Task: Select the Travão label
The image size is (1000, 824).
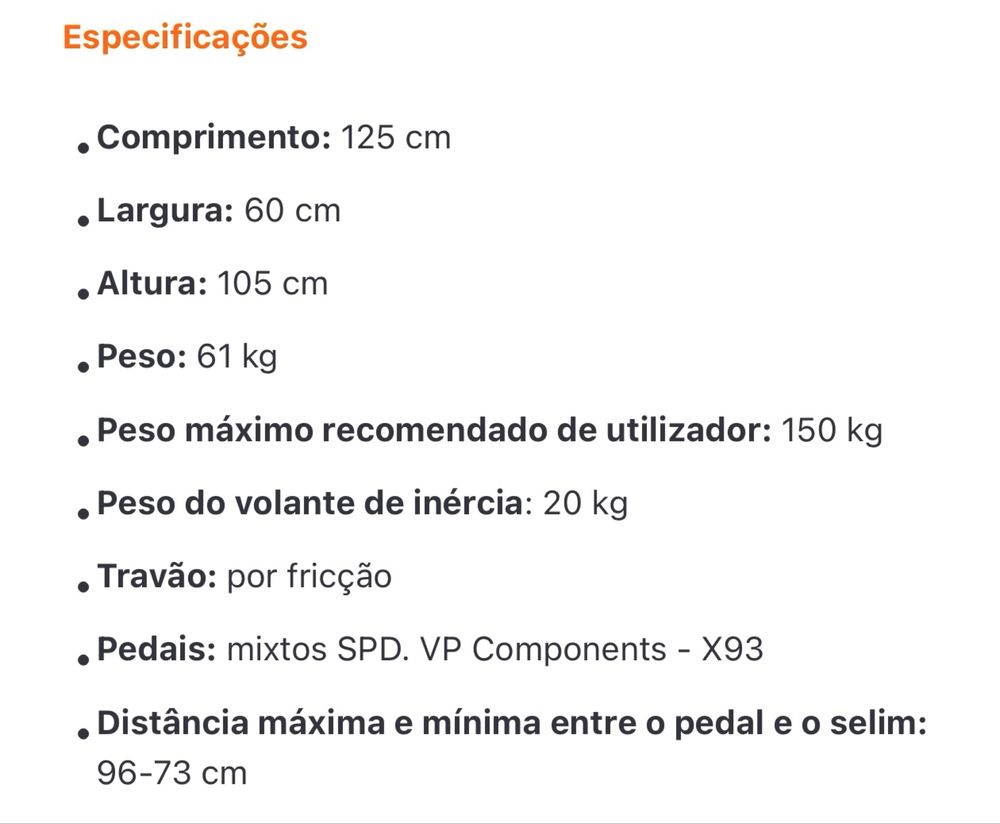Action: 157,577
